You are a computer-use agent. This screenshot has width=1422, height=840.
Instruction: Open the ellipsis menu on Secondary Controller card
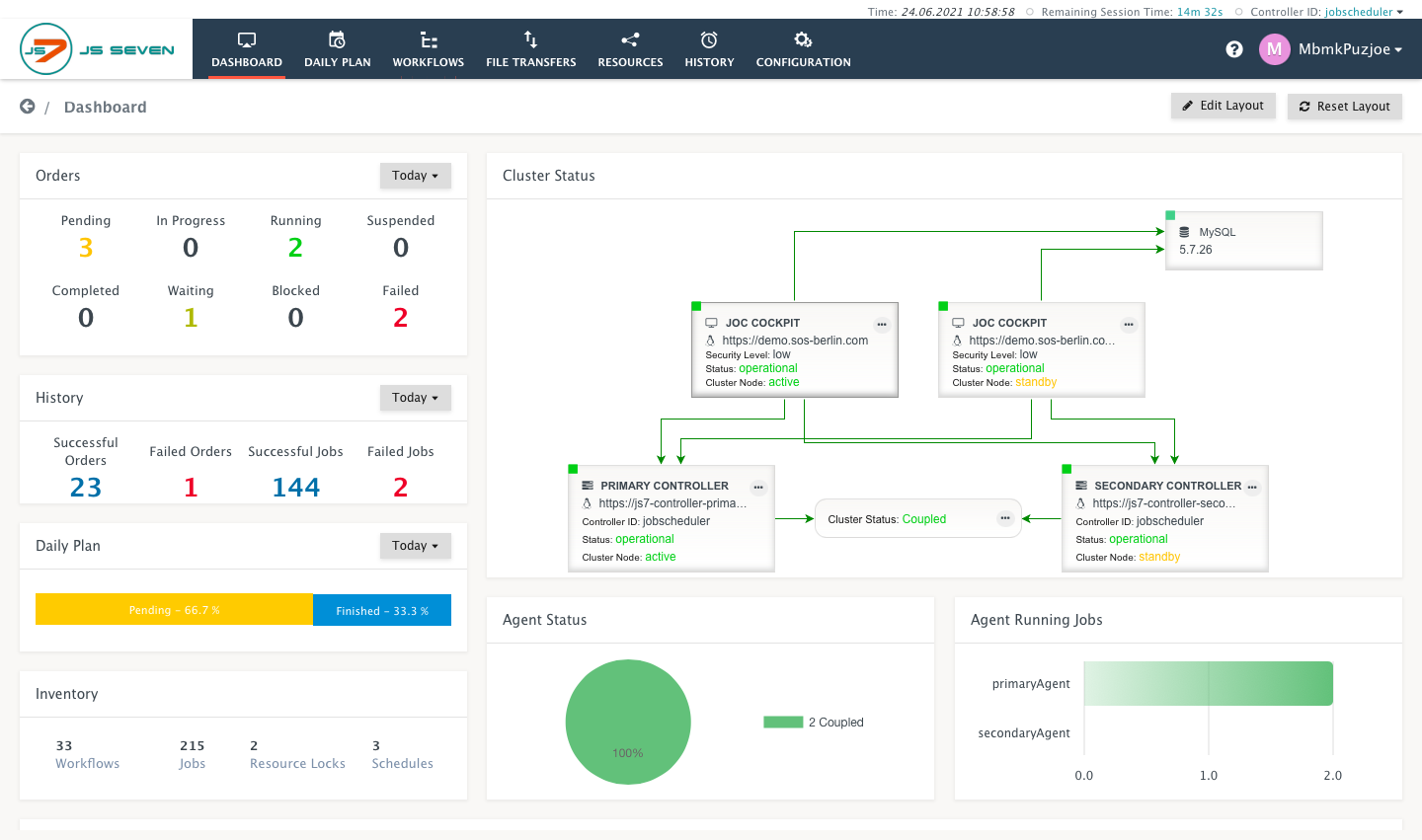pyautogui.click(x=1252, y=487)
